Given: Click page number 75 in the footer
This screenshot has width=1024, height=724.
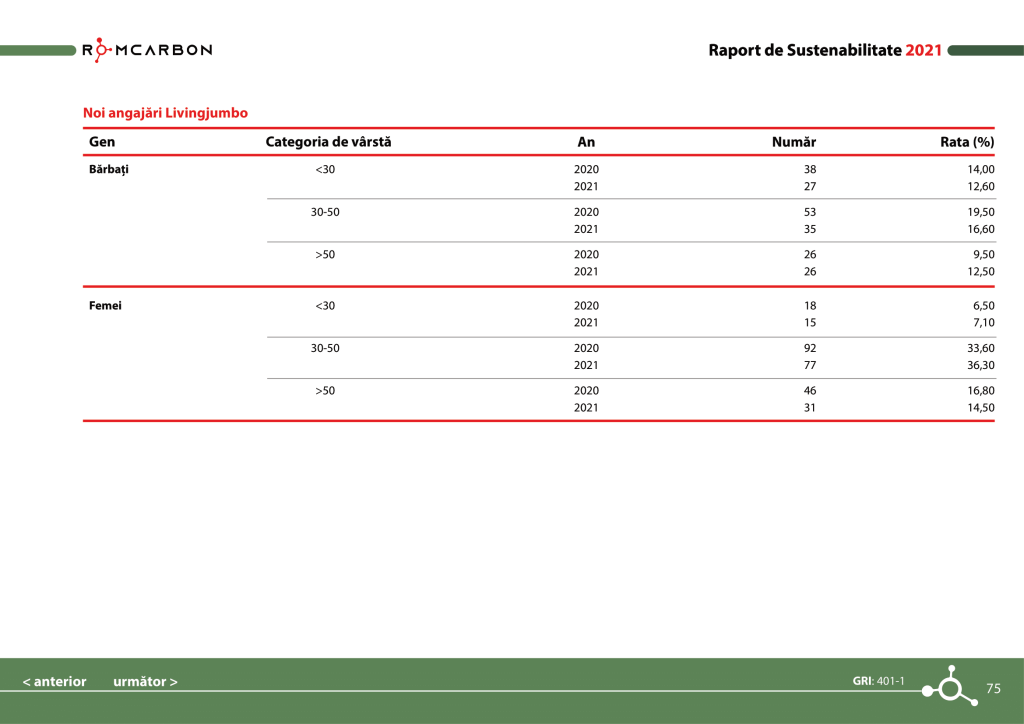Looking at the screenshot, I should [x=993, y=688].
